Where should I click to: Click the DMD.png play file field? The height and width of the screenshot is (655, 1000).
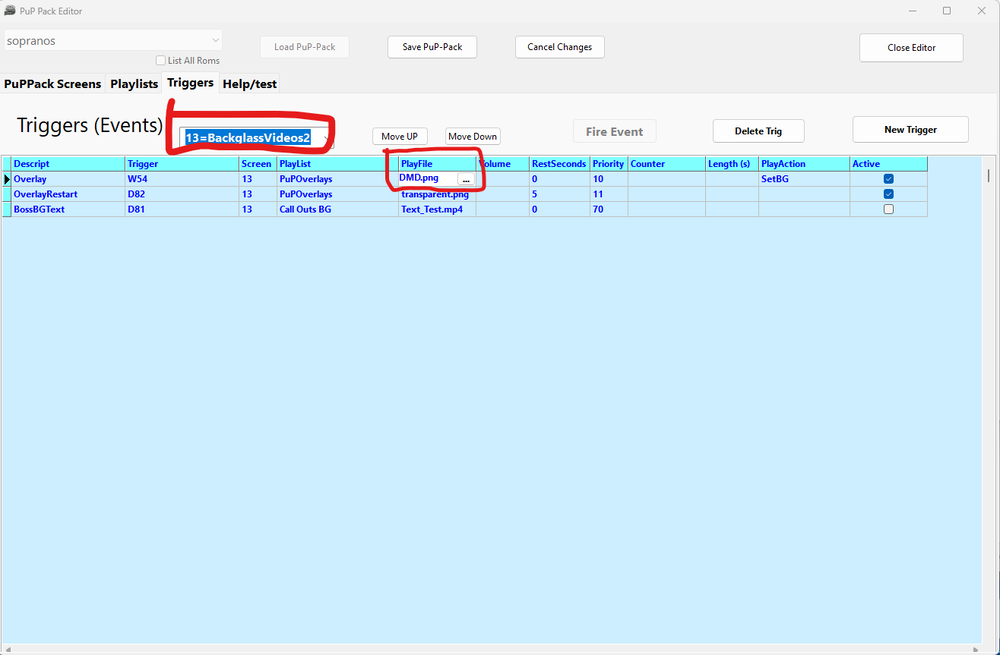click(x=427, y=179)
